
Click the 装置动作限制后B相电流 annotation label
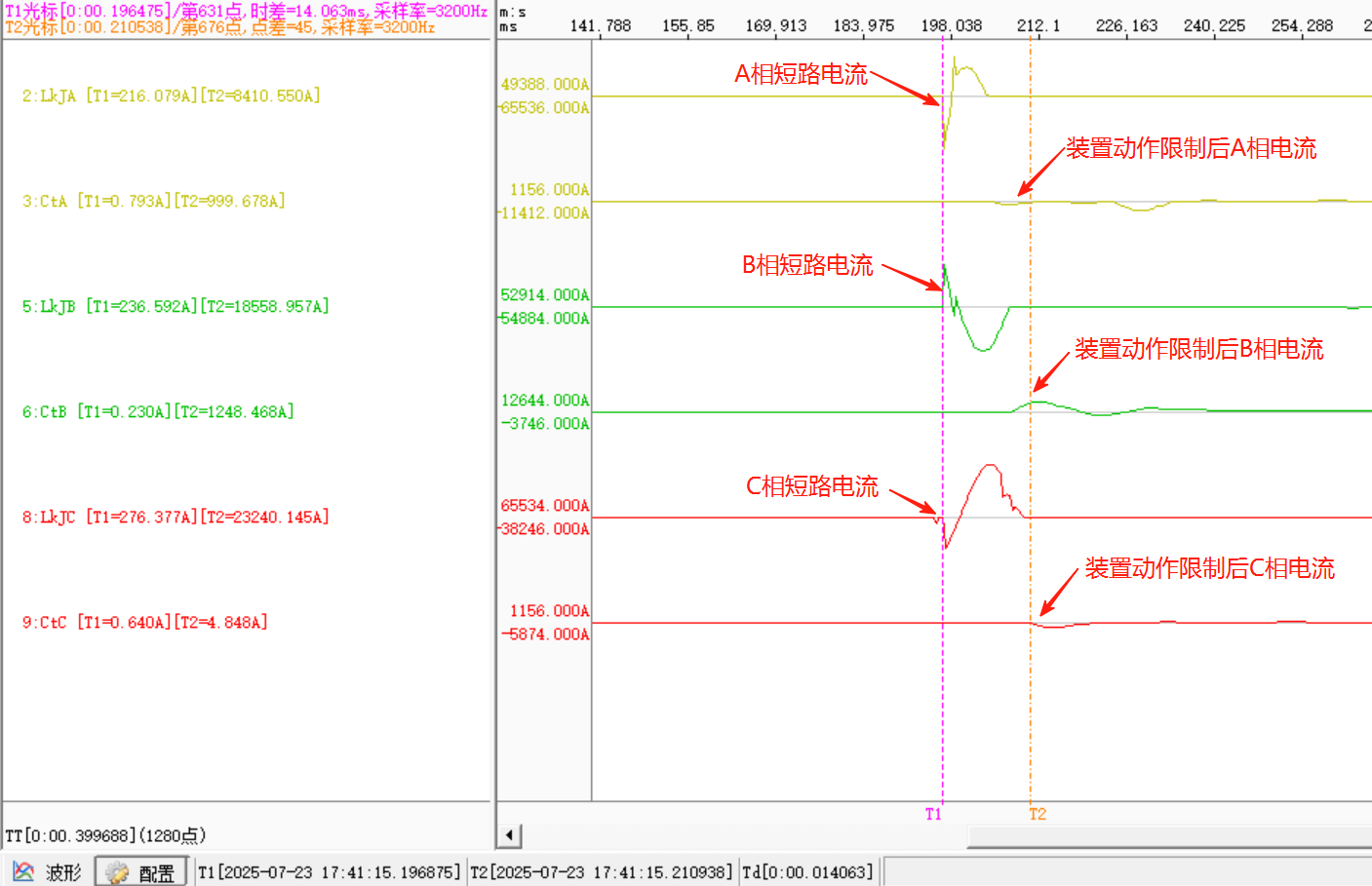pyautogui.click(x=1198, y=349)
